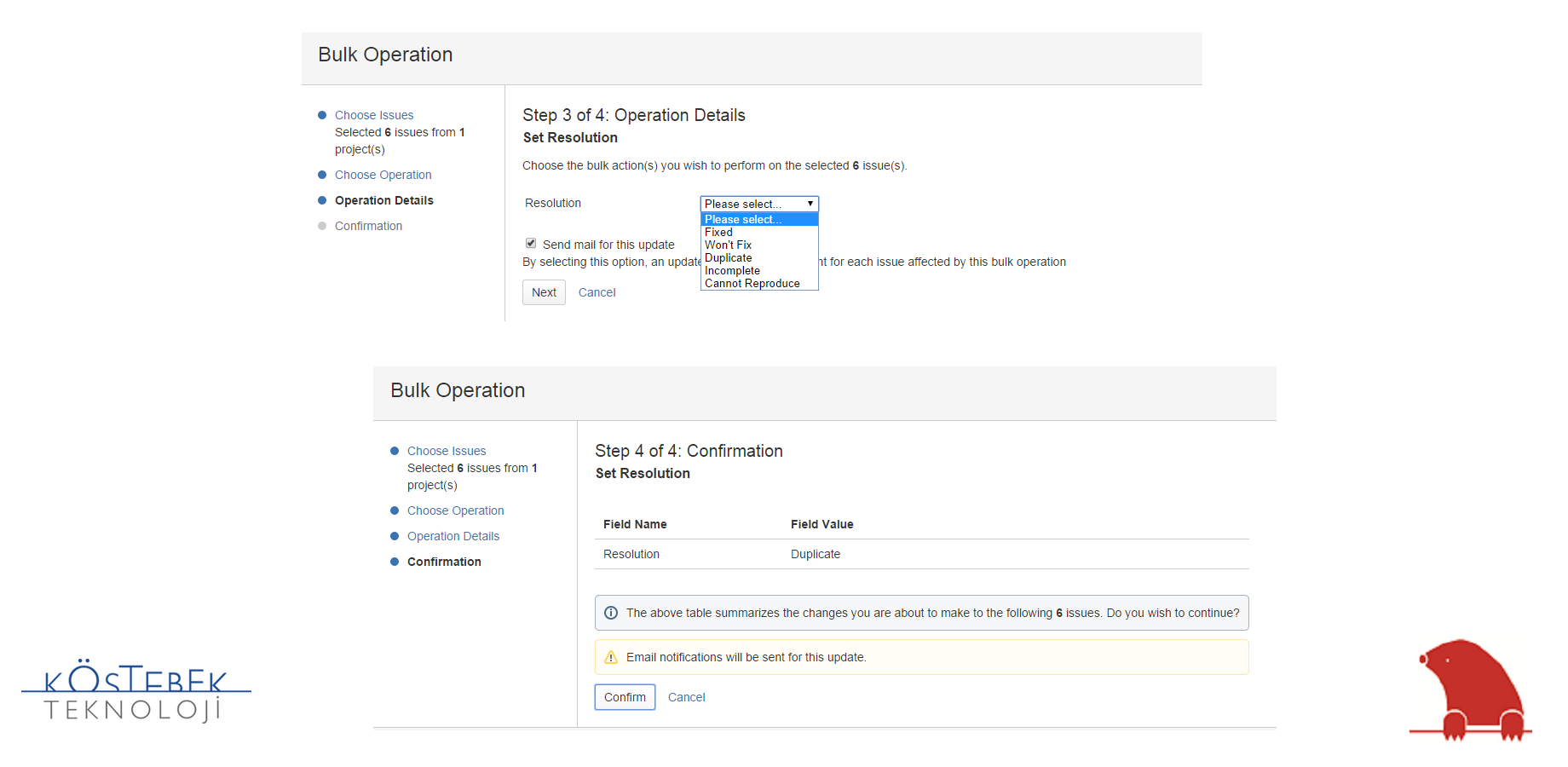Select 'Fixed' from the resolution list
The image size is (1568, 767).
click(759, 232)
